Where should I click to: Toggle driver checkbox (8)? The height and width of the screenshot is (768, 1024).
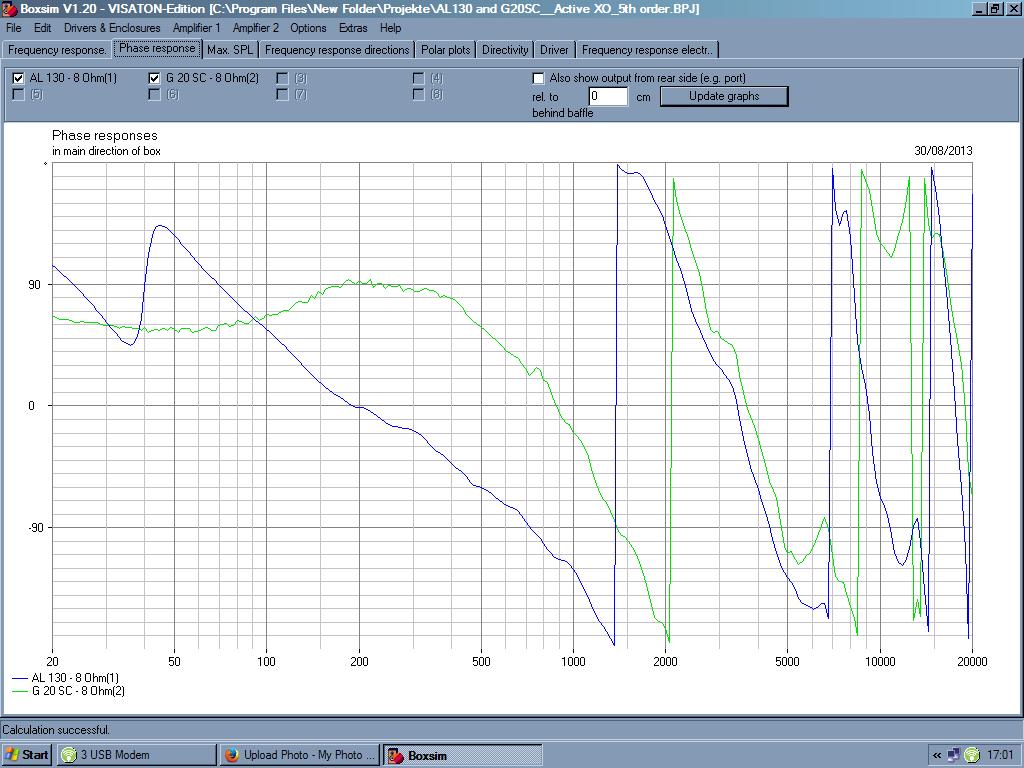(x=419, y=95)
